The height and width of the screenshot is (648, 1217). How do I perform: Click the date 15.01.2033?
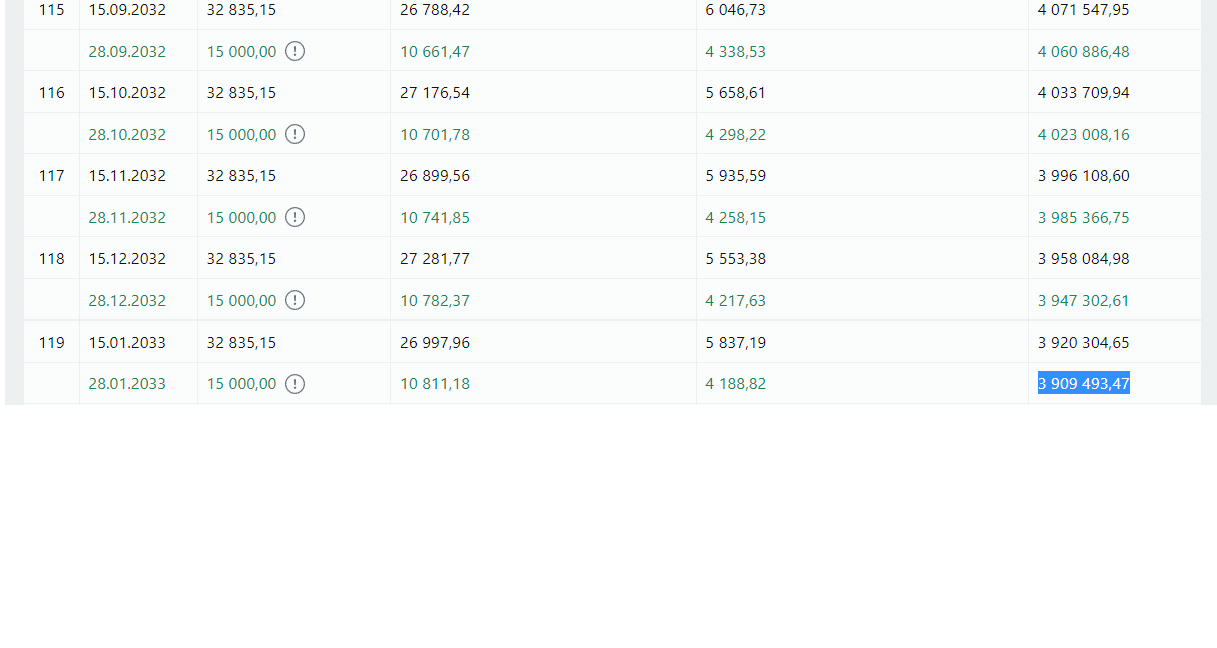point(127,342)
